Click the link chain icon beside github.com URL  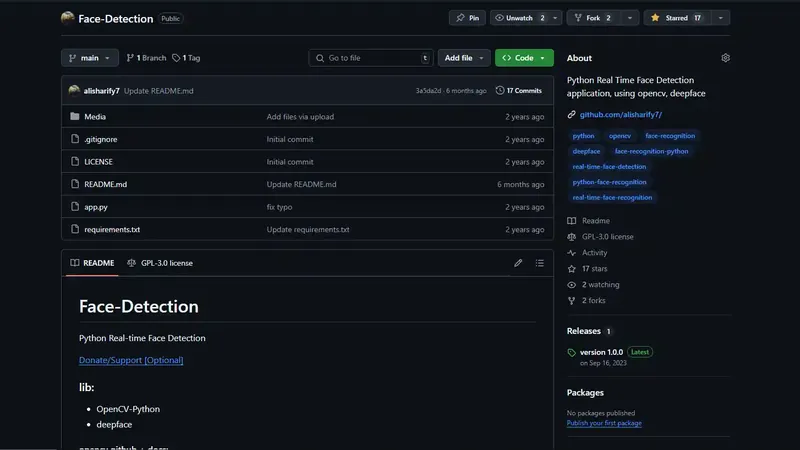[x=571, y=114]
